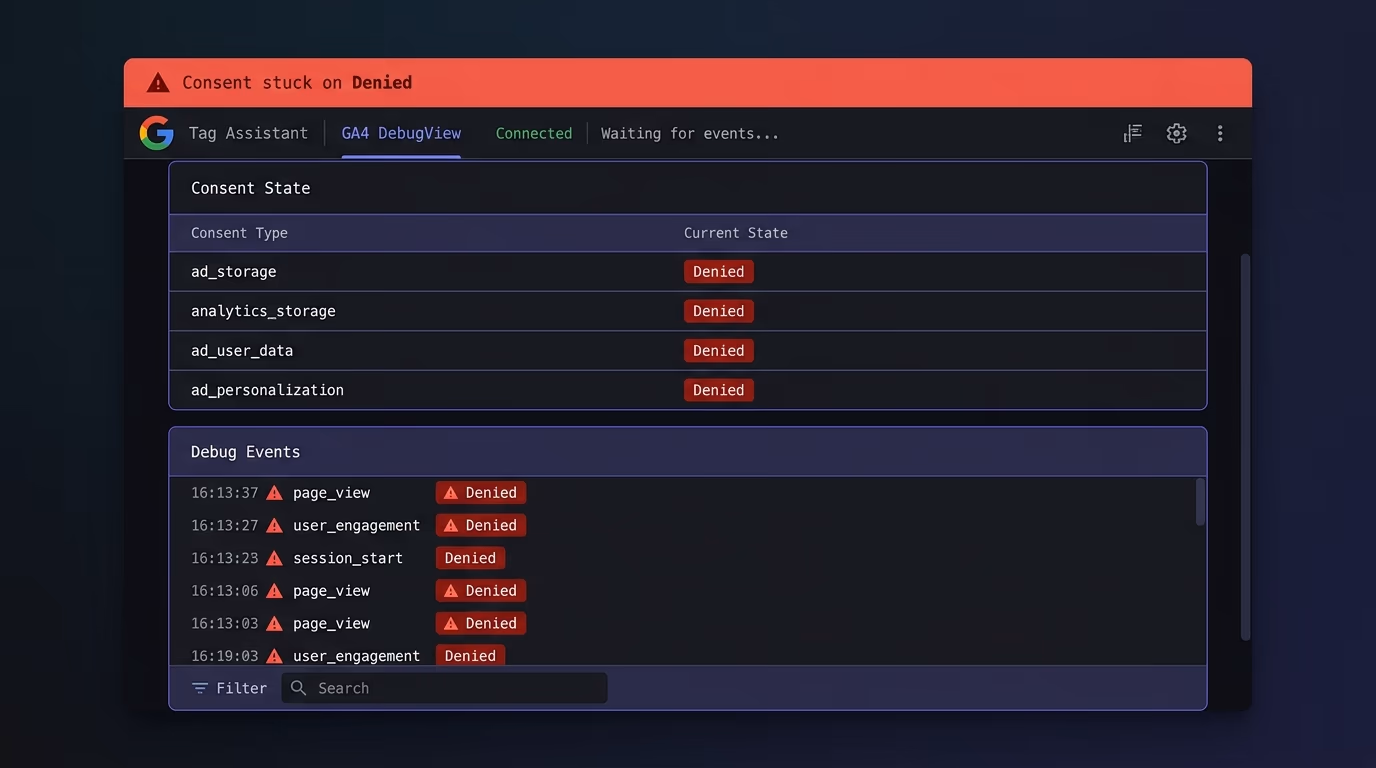Select the analytics_storage consent row
The width and height of the screenshot is (1376, 768).
coord(688,311)
